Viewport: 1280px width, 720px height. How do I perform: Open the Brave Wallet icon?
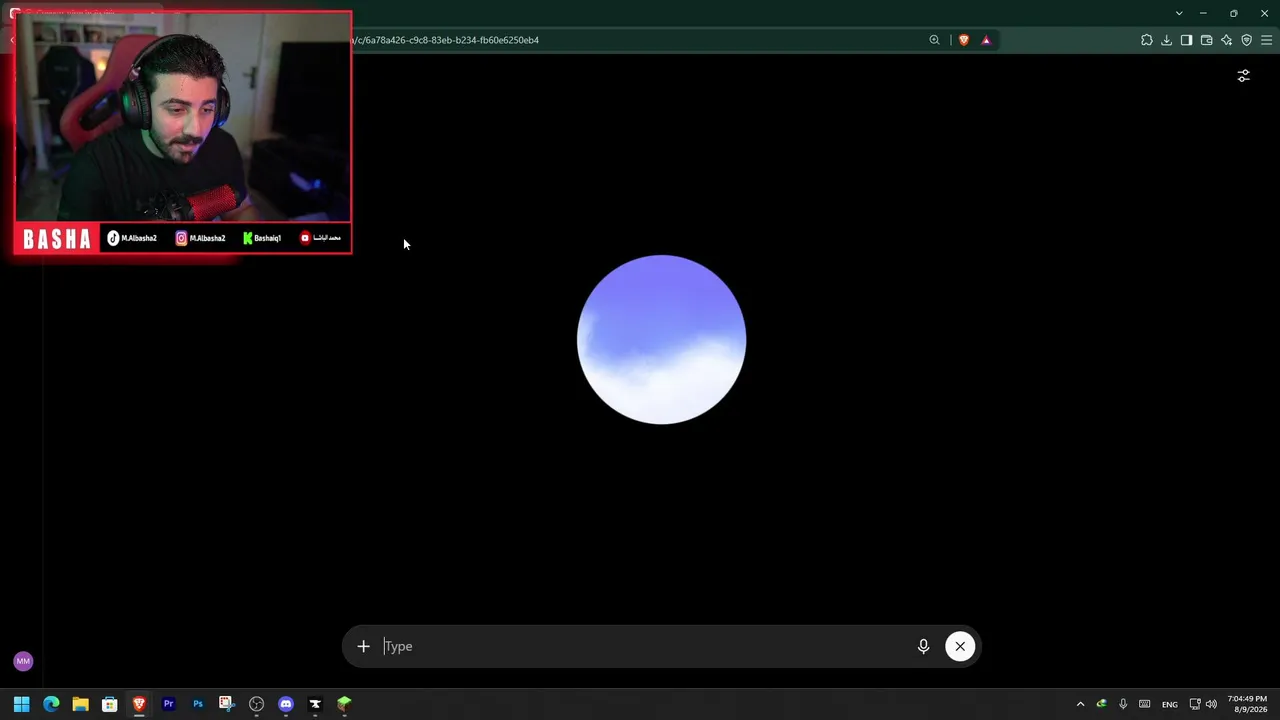(1206, 40)
